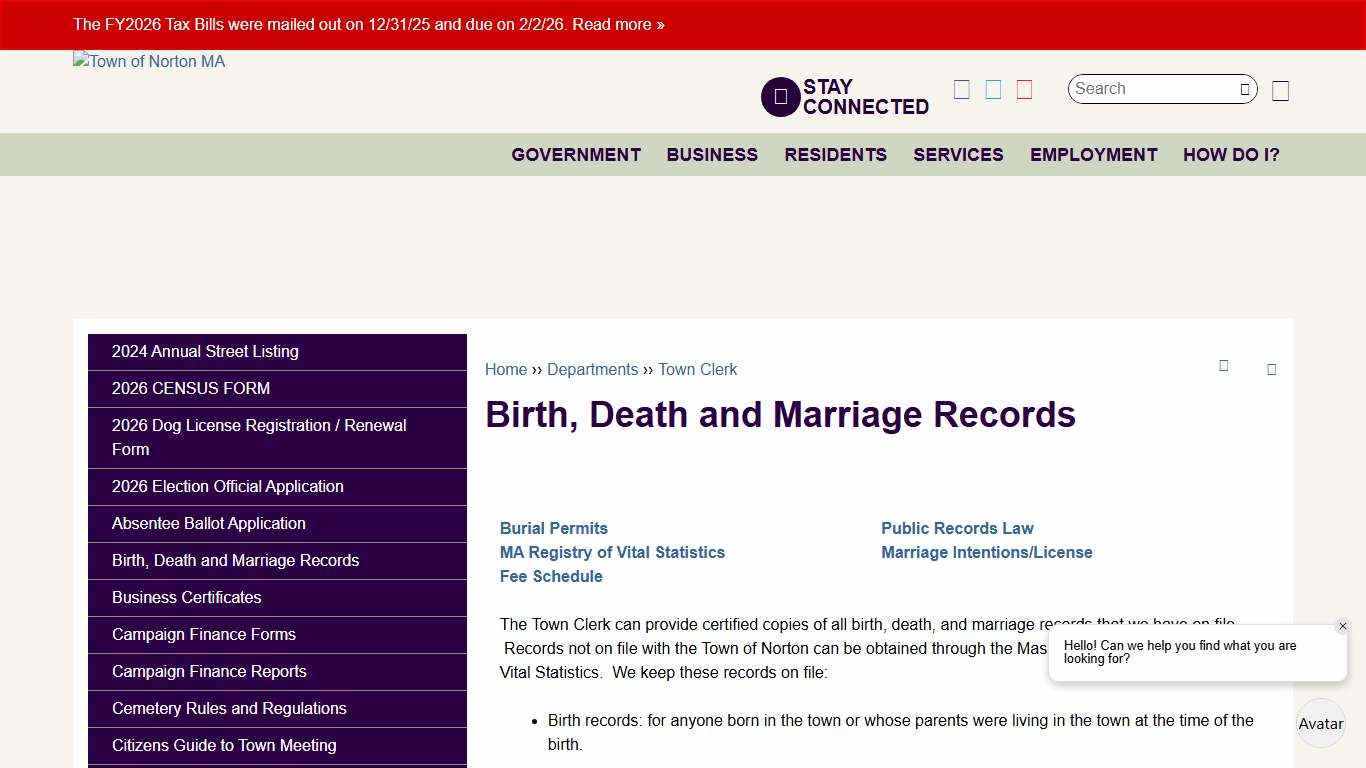
Task: Expand the SERVICES navigation menu
Action: [957, 155]
